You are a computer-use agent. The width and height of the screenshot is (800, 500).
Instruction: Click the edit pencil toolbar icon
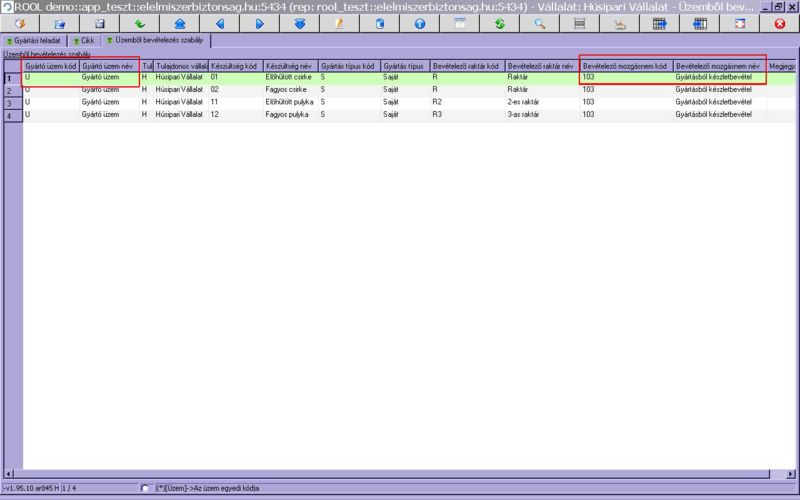click(339, 23)
